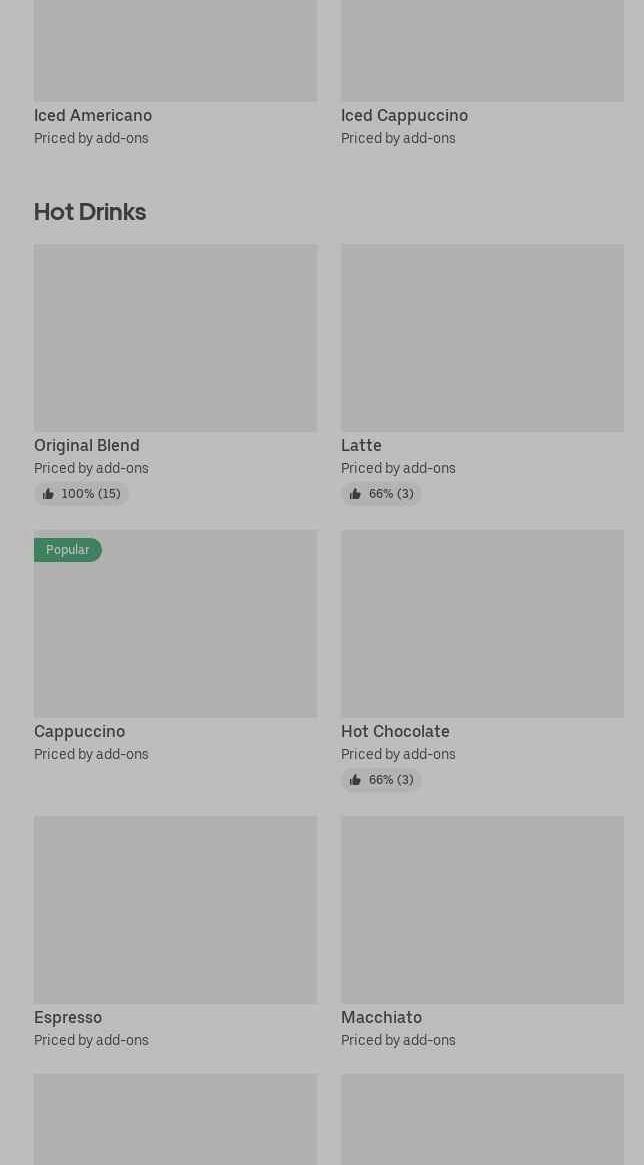Click the 100% (15) rating pill
Screen dimensions: 644x1165
click(x=81, y=494)
